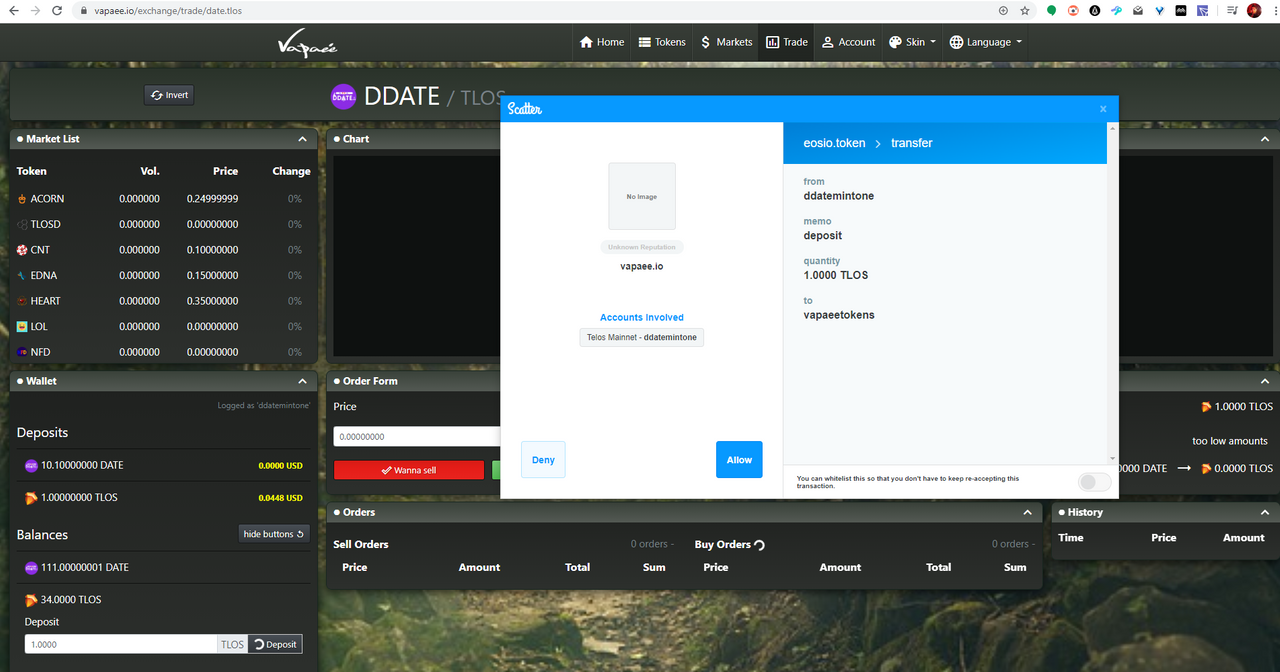Close the Scatter popup with the X
Image resolution: width=1280 pixels, height=672 pixels.
(x=1103, y=109)
